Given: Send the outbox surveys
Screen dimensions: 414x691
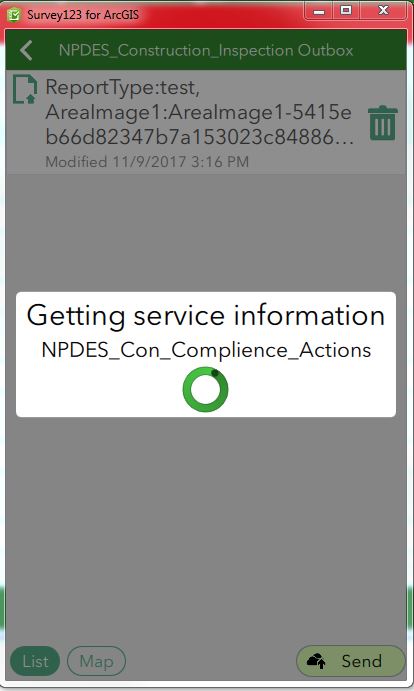Looking at the screenshot, I should pyautogui.click(x=351, y=661).
